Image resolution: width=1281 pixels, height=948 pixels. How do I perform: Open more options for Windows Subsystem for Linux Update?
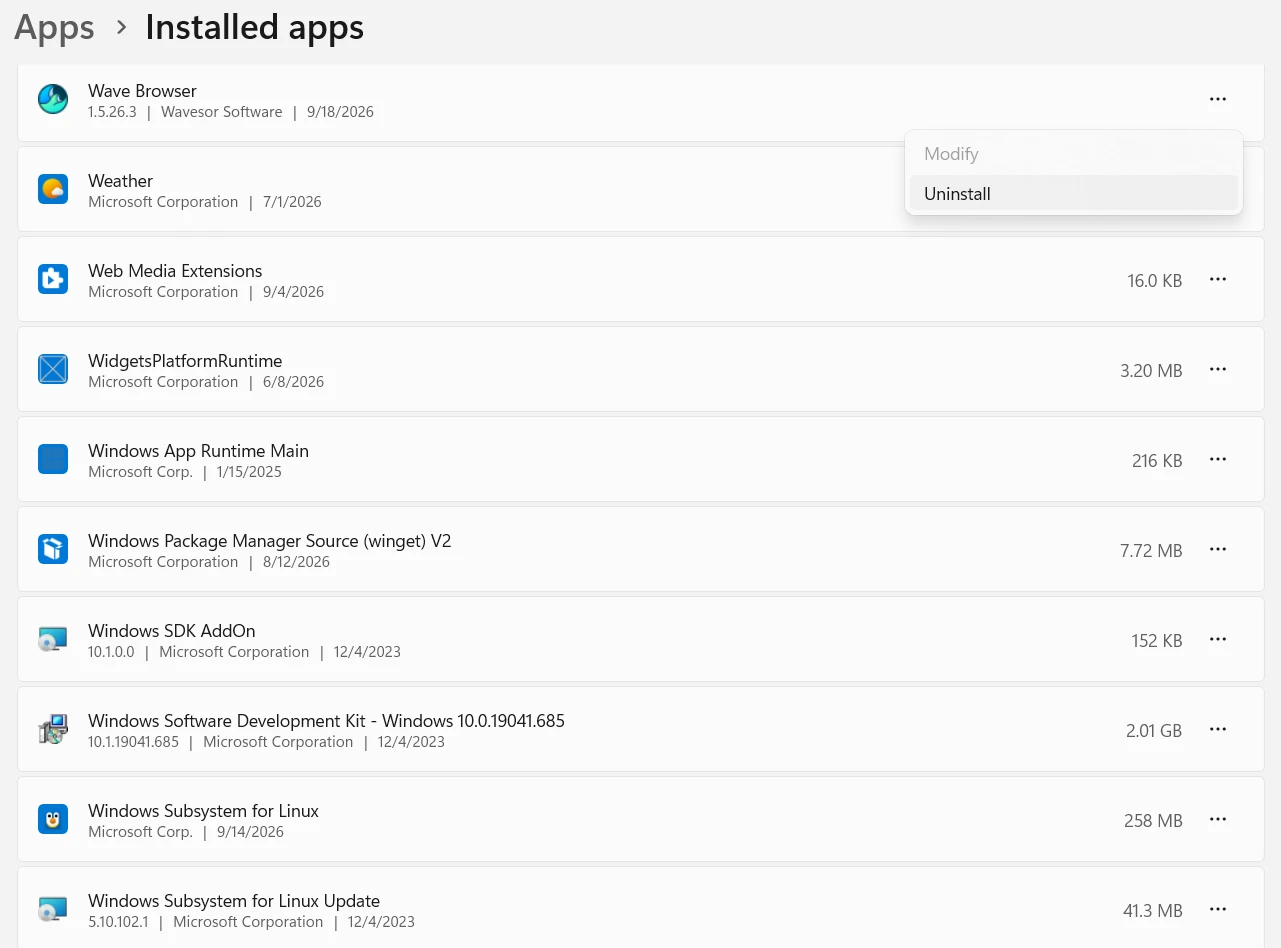point(1217,909)
